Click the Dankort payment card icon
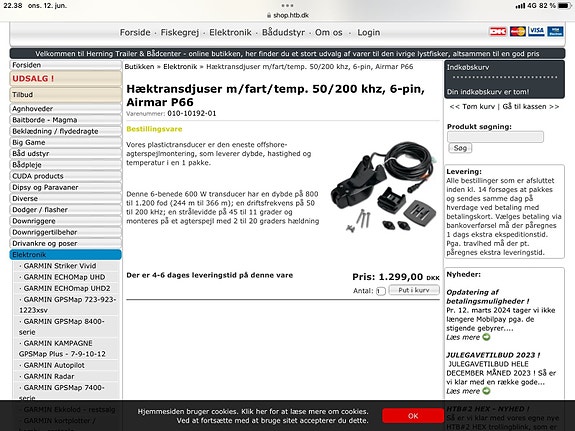Viewport: 575px width, 431px height. (498, 32)
